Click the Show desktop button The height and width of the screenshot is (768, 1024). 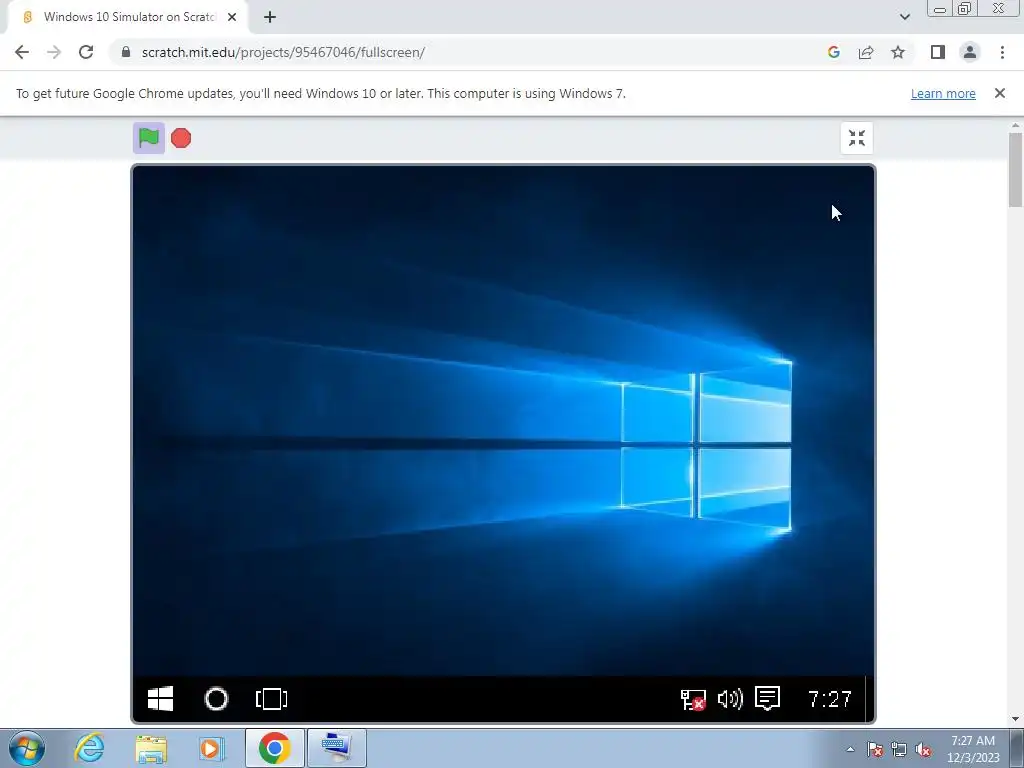coord(1017,748)
